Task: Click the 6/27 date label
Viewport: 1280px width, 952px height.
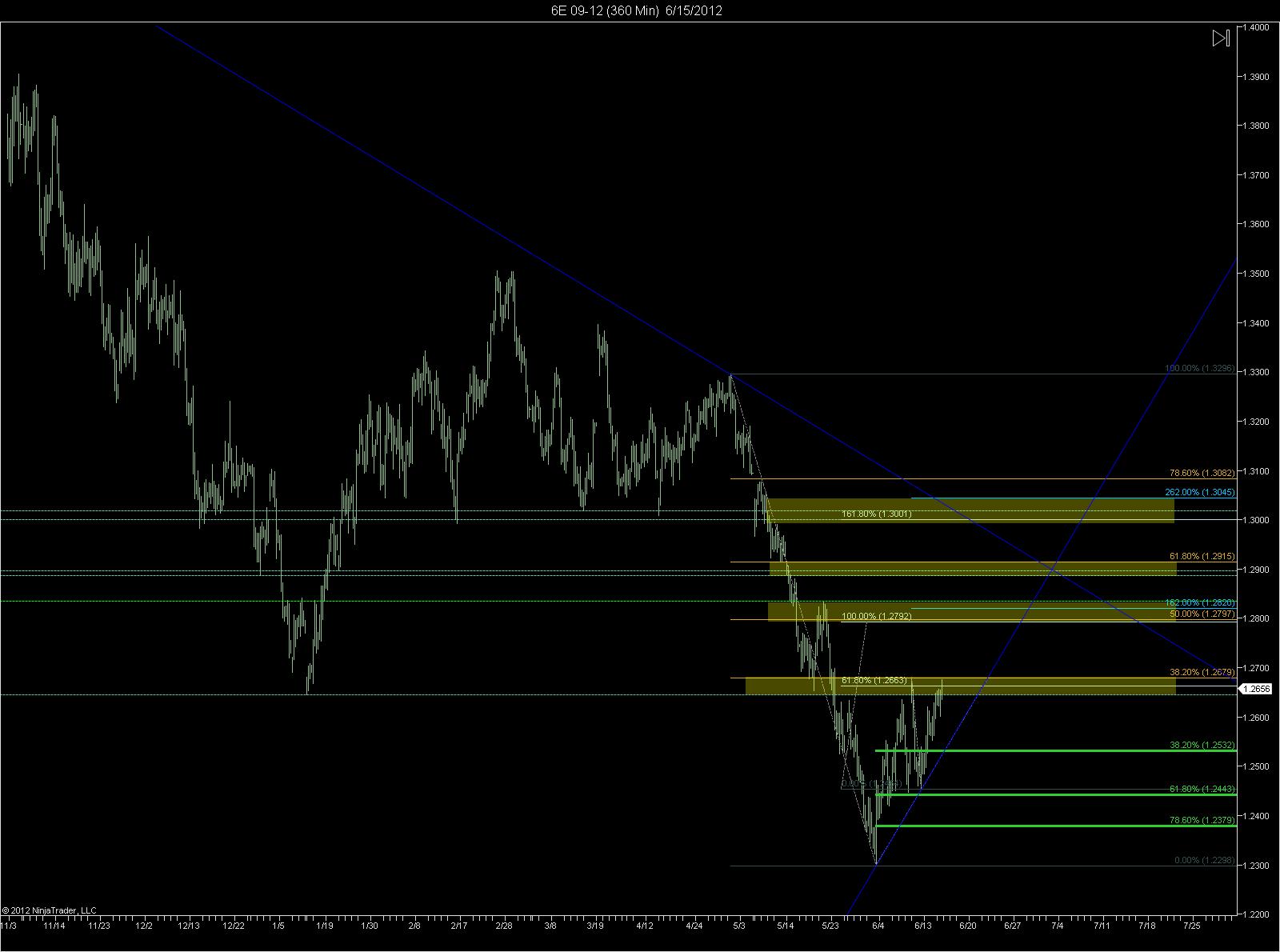Action: (x=1013, y=926)
